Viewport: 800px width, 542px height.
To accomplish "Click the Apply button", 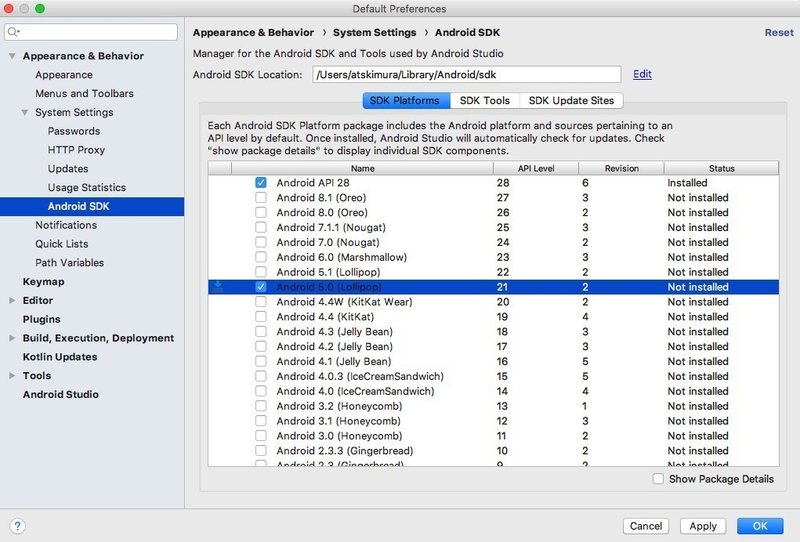I will [703, 526].
